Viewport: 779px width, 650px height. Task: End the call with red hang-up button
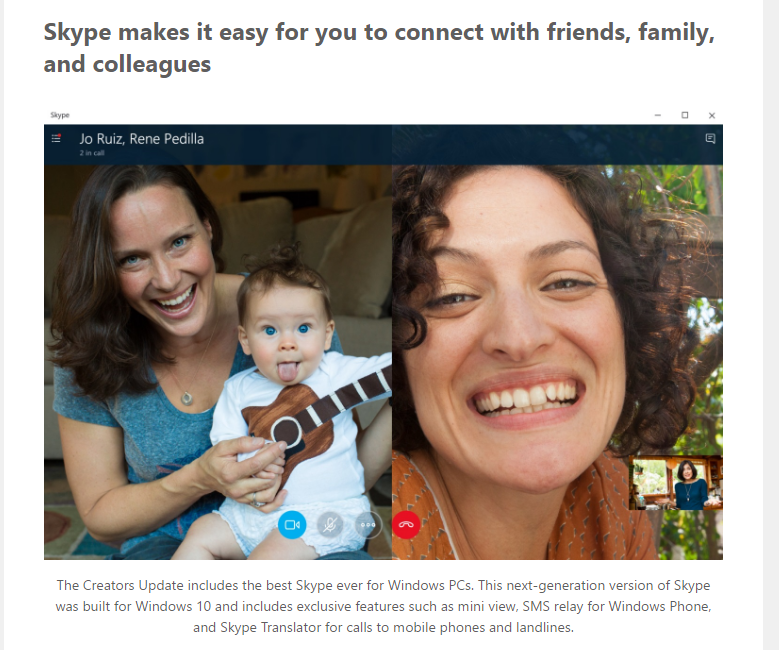(406, 525)
